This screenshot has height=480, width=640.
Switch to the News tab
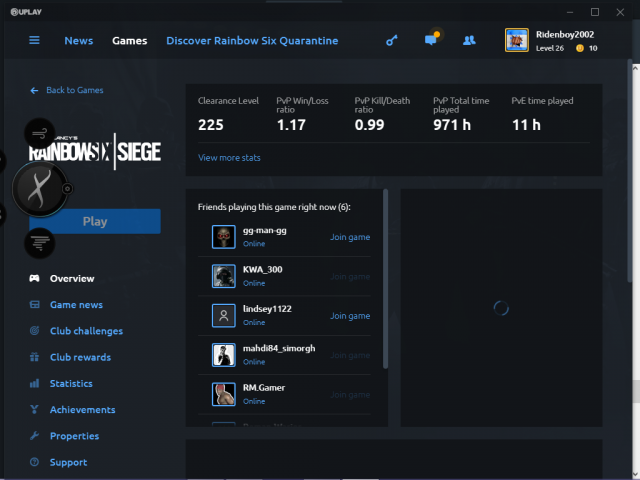point(79,40)
